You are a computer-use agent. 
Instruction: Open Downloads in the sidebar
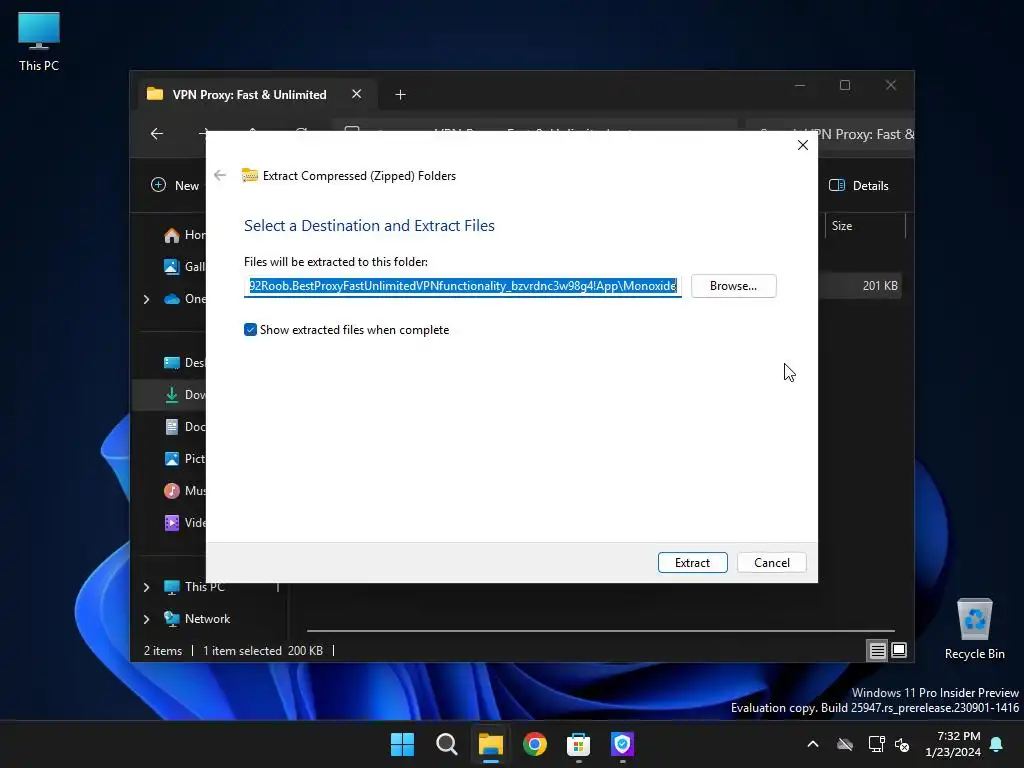[x=184, y=394]
